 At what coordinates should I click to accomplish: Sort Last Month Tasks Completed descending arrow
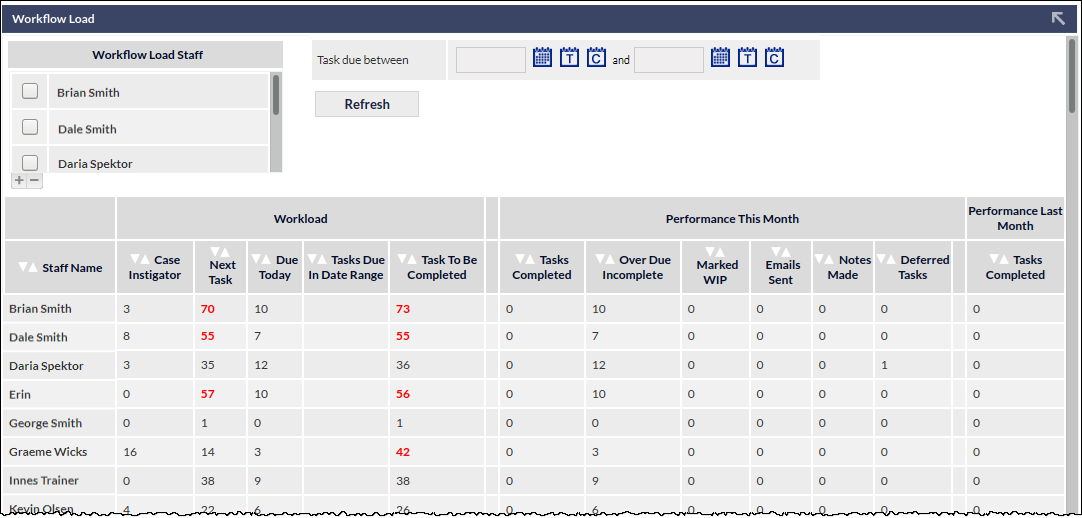(994, 260)
